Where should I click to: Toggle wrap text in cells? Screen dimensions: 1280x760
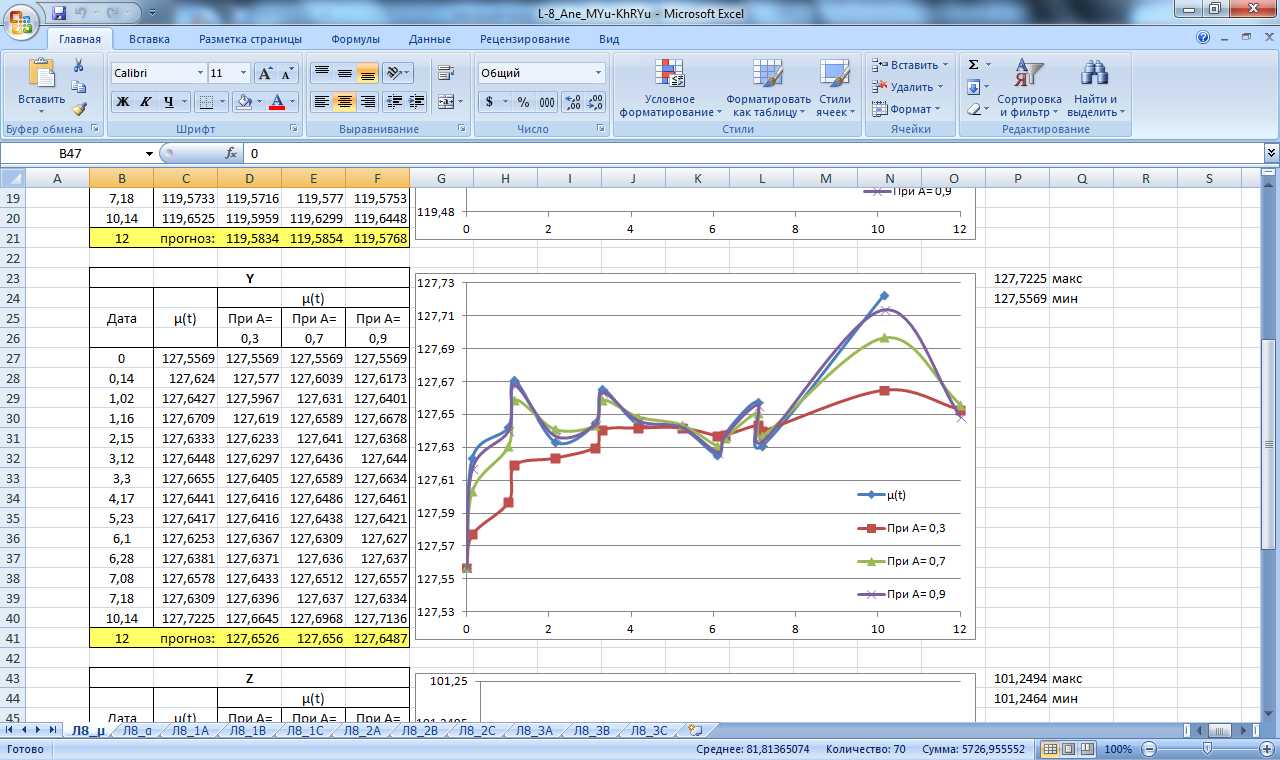pos(446,73)
